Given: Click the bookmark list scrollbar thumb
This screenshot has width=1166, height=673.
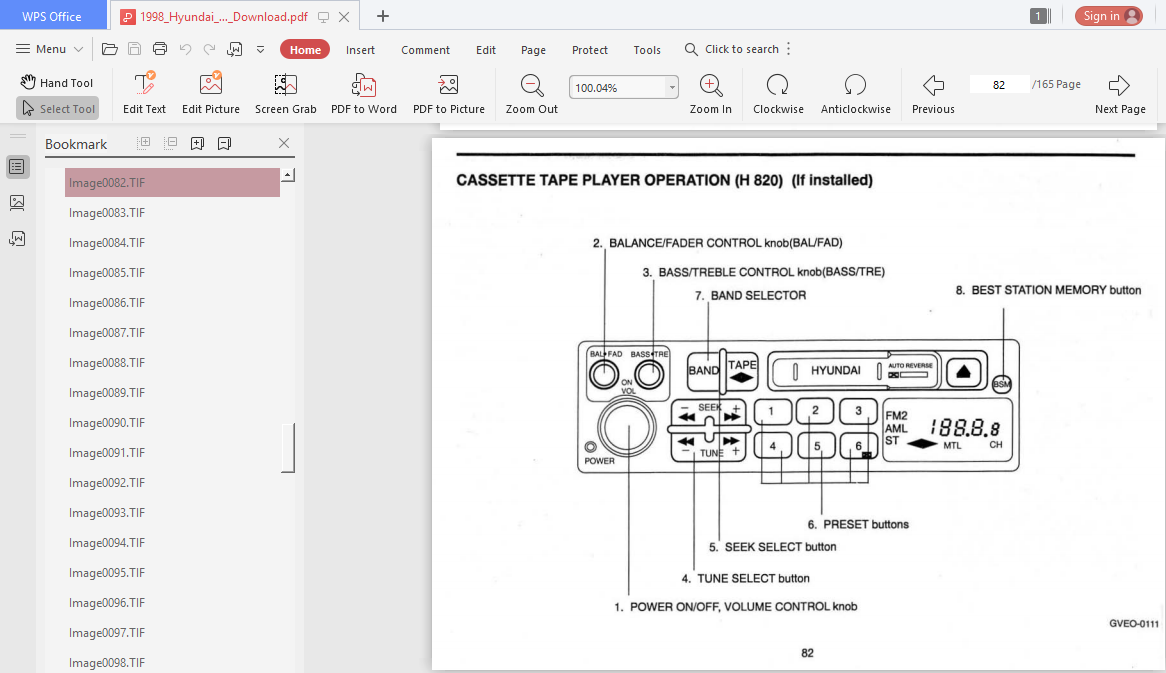Looking at the screenshot, I should pyautogui.click(x=288, y=448).
